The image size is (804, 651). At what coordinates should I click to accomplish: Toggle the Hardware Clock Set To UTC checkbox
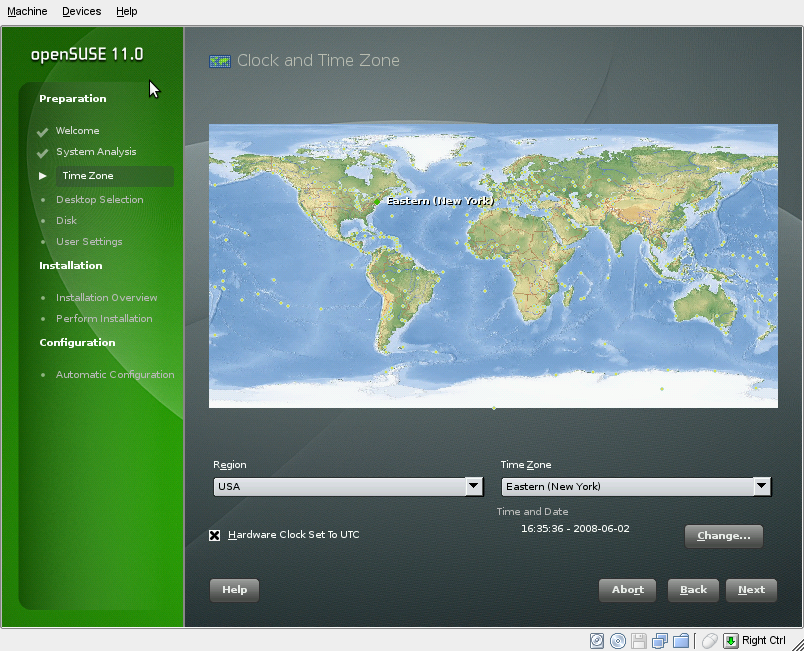tap(215, 535)
